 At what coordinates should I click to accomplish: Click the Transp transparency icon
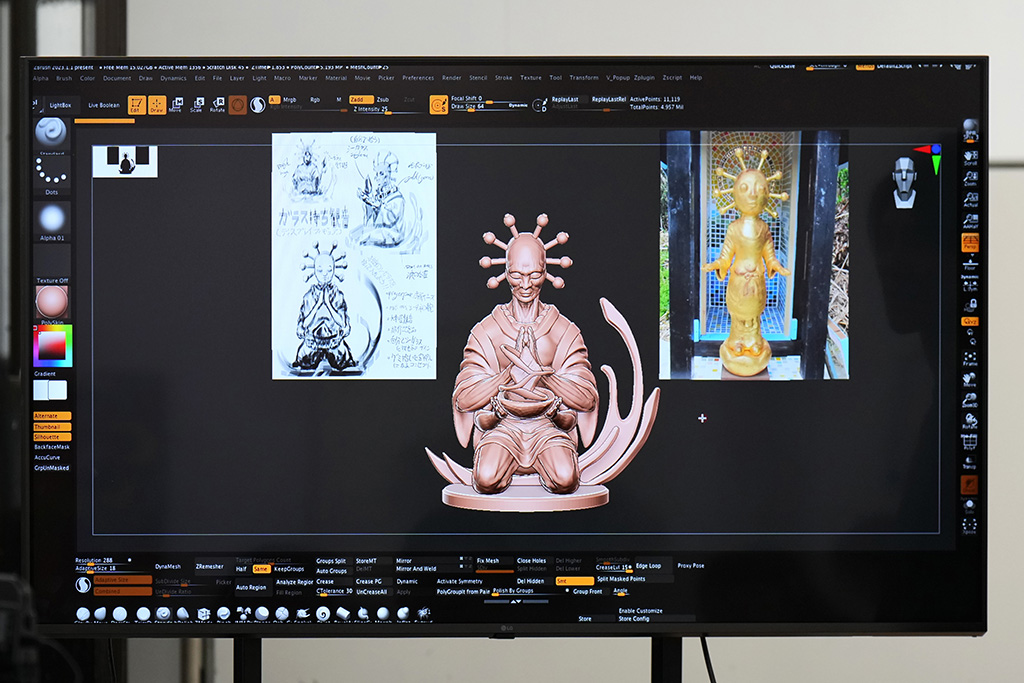[970, 462]
